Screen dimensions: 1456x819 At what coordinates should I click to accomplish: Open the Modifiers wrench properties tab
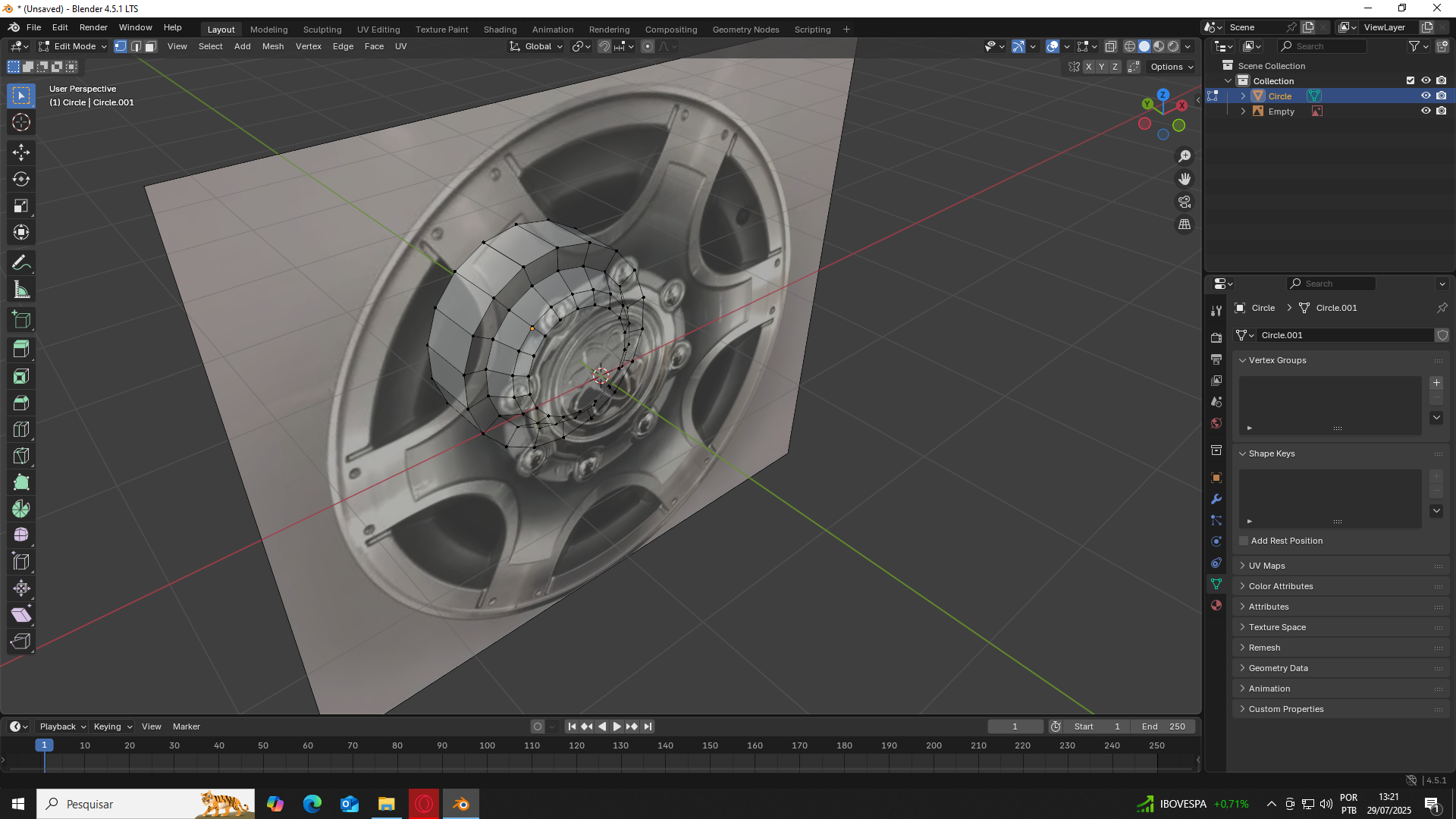[1216, 499]
